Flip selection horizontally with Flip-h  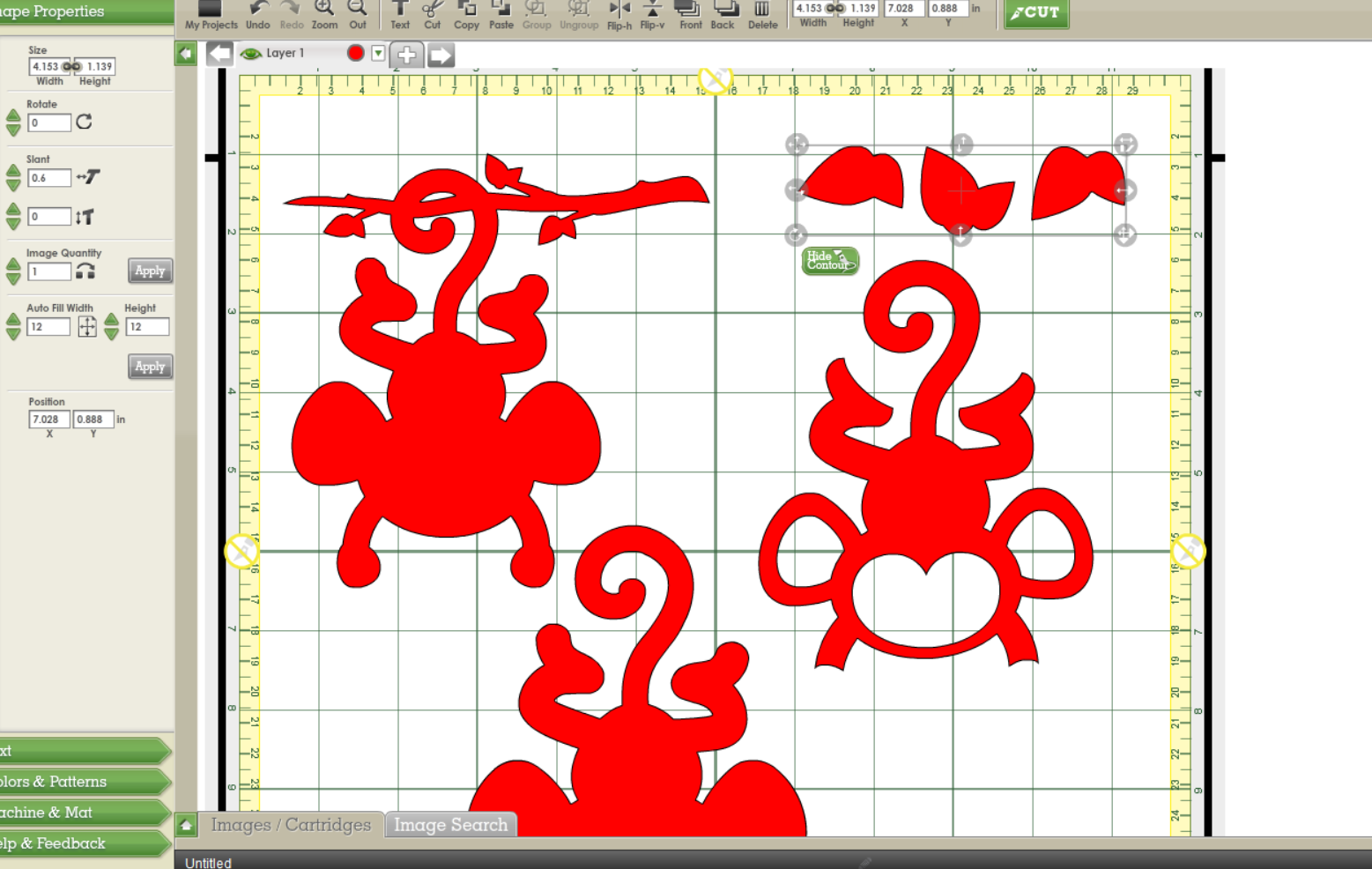619,10
